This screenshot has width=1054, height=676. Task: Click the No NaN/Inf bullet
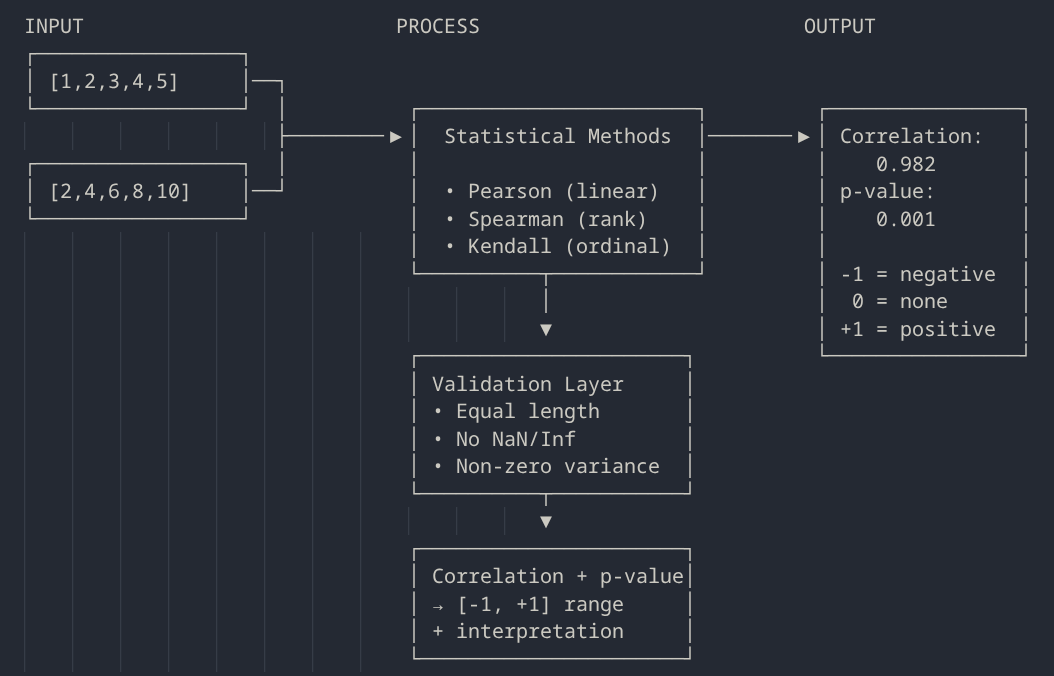pos(504,439)
